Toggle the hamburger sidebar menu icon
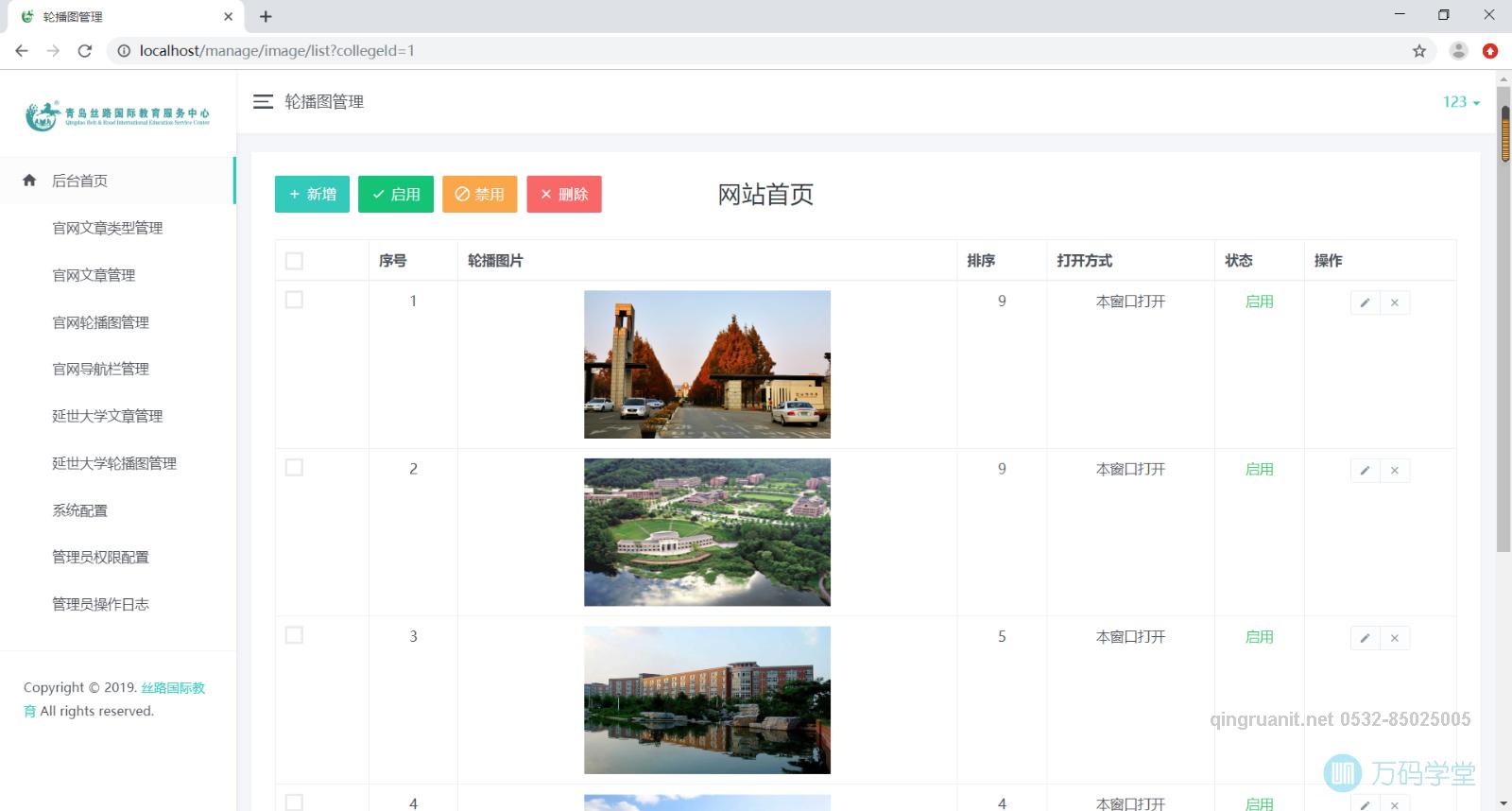Screen dimensions: 1512x811 263,101
